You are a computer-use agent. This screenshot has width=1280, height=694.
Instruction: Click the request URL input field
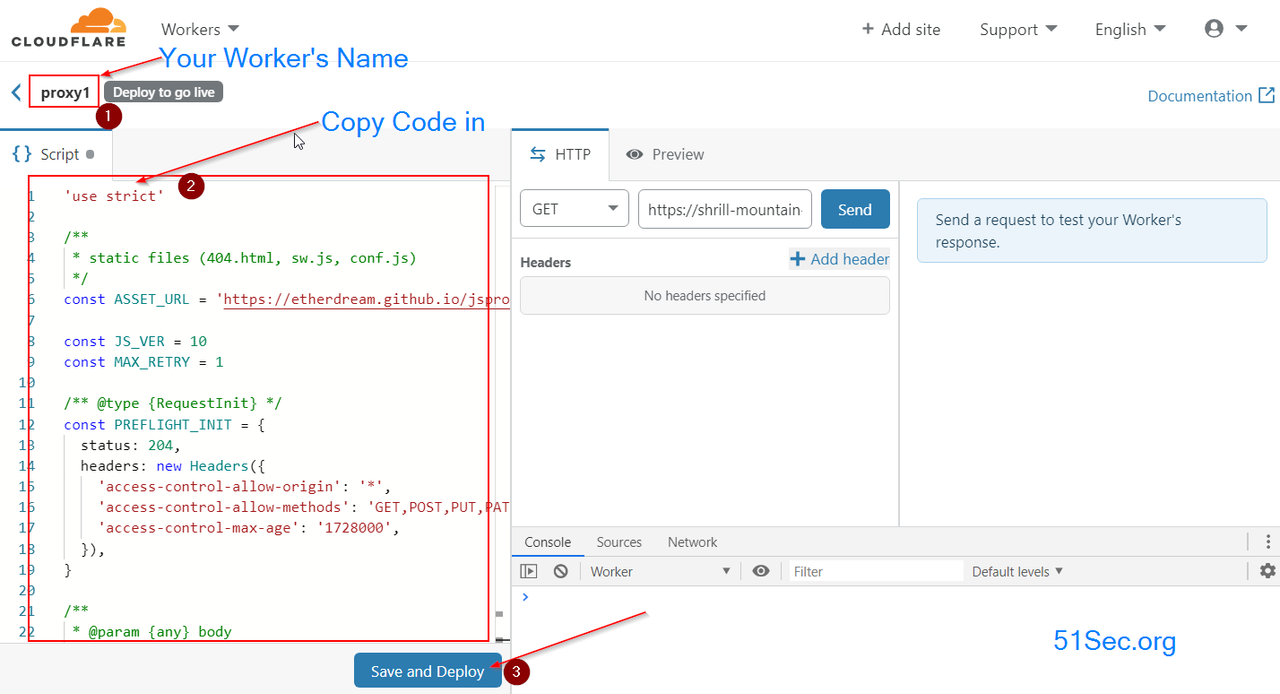[x=725, y=209]
